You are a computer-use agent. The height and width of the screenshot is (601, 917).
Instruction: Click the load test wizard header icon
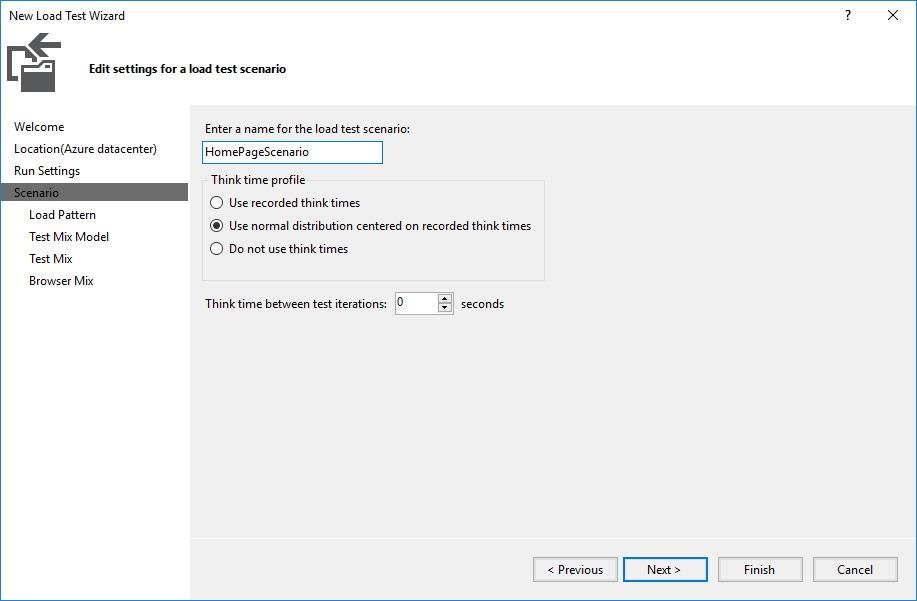34,63
